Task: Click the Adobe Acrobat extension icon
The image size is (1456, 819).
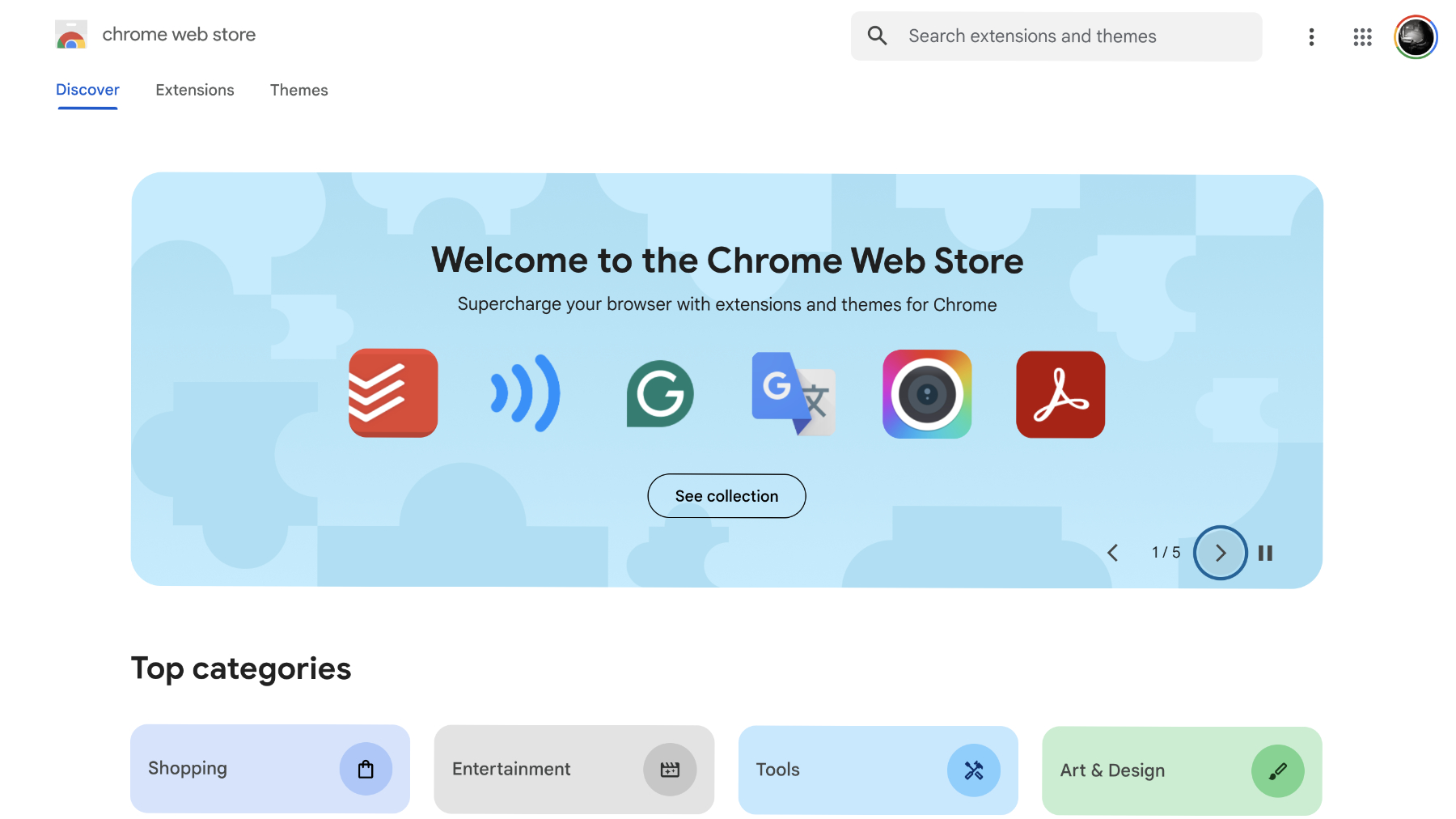Action: (x=1060, y=394)
